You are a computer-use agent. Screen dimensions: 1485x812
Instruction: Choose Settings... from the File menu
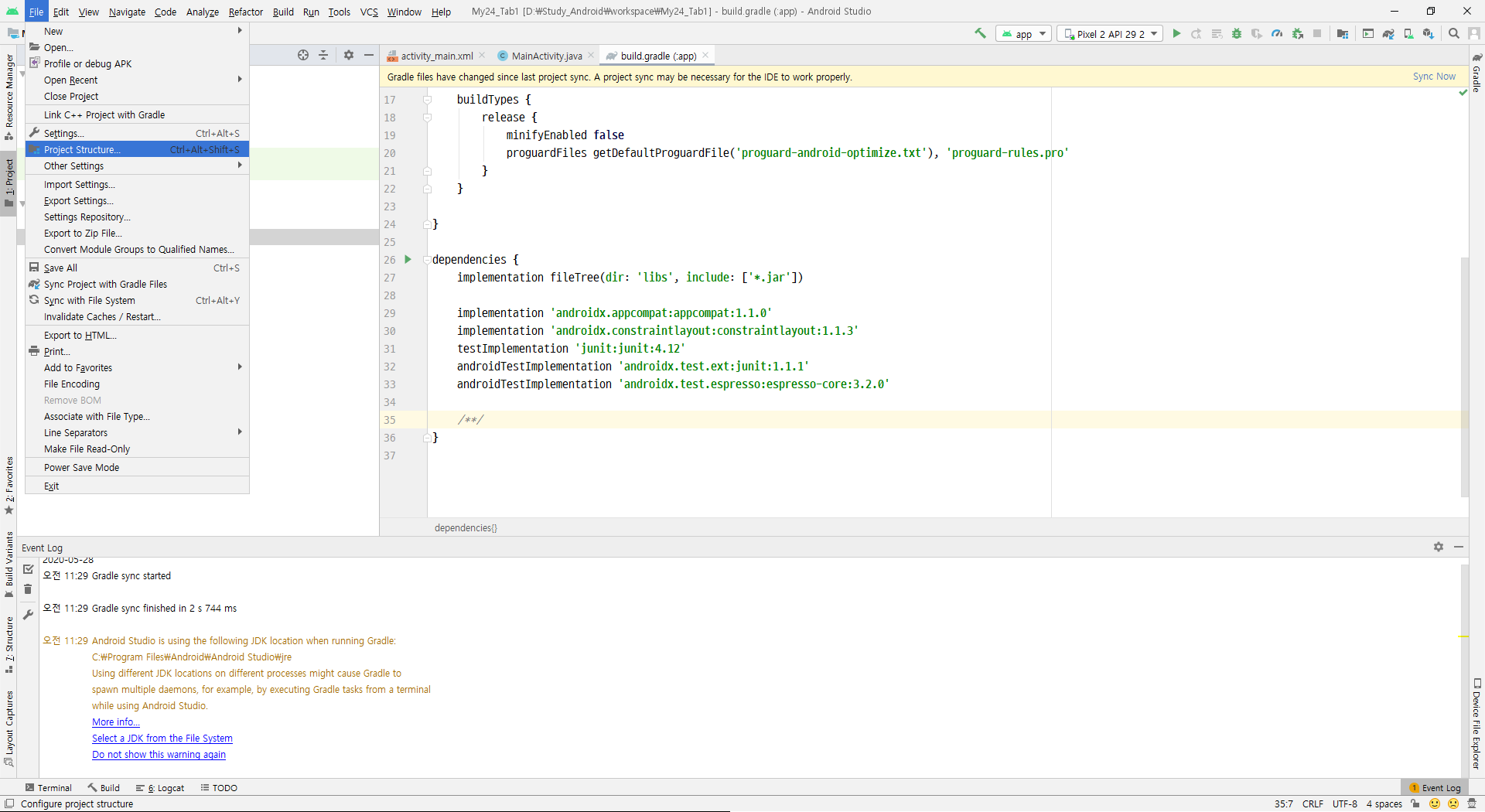tap(137, 134)
